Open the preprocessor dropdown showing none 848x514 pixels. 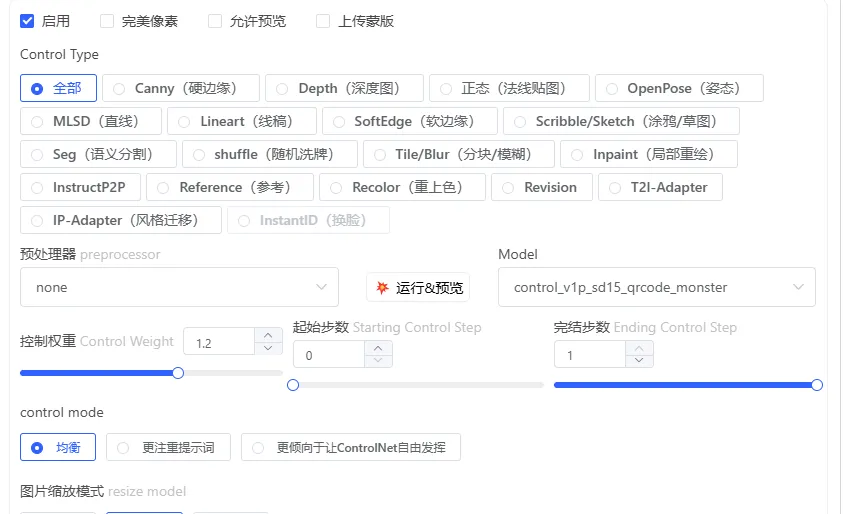(x=179, y=287)
